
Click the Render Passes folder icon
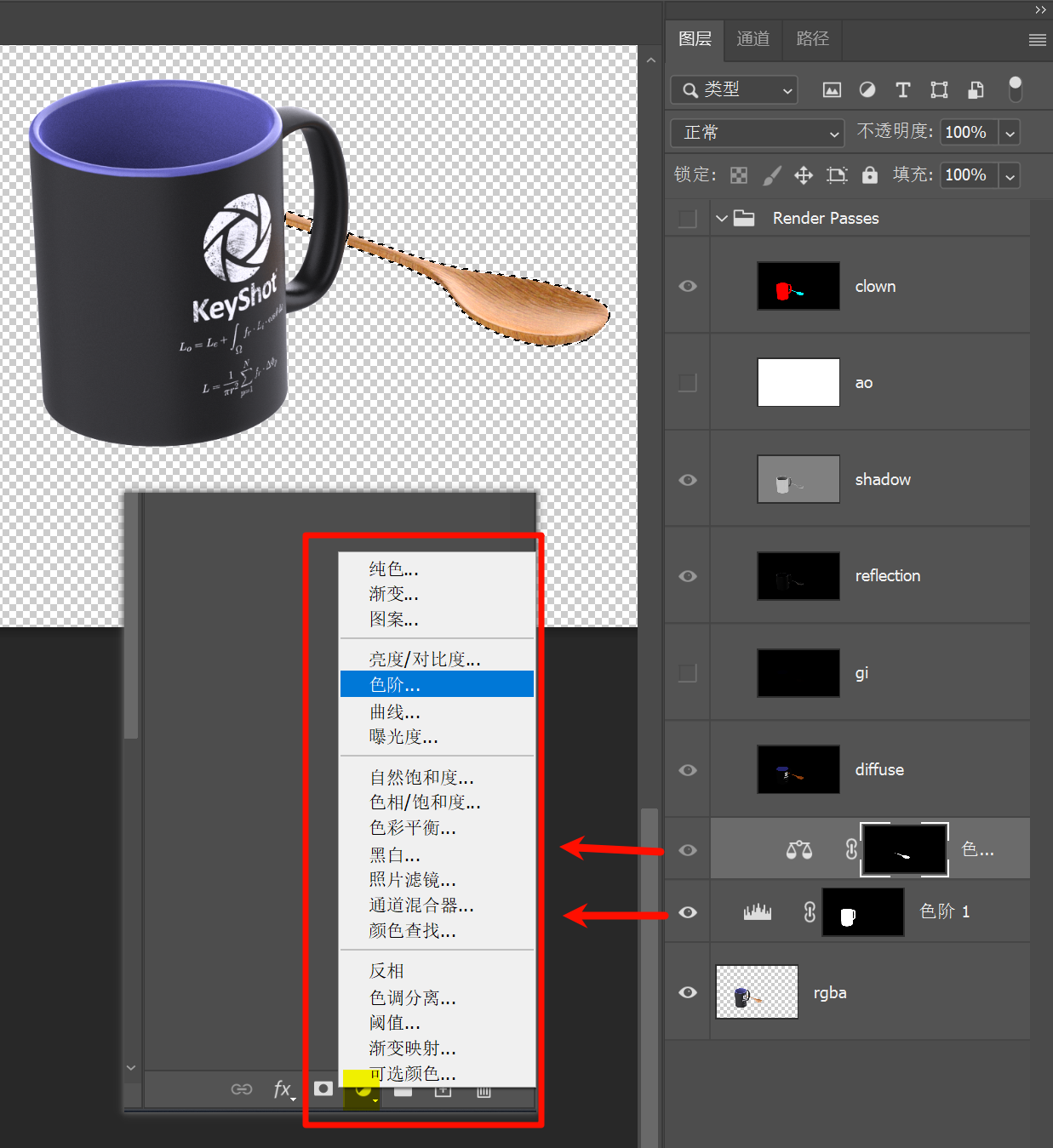tap(744, 218)
